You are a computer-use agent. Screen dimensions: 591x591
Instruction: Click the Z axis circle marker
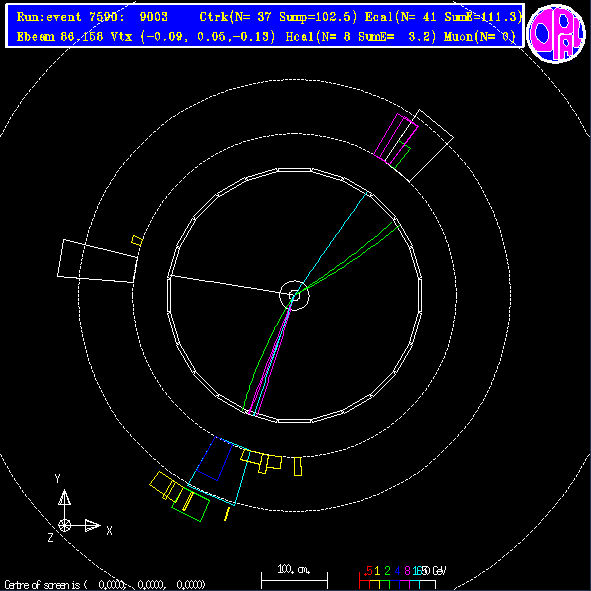click(64, 525)
